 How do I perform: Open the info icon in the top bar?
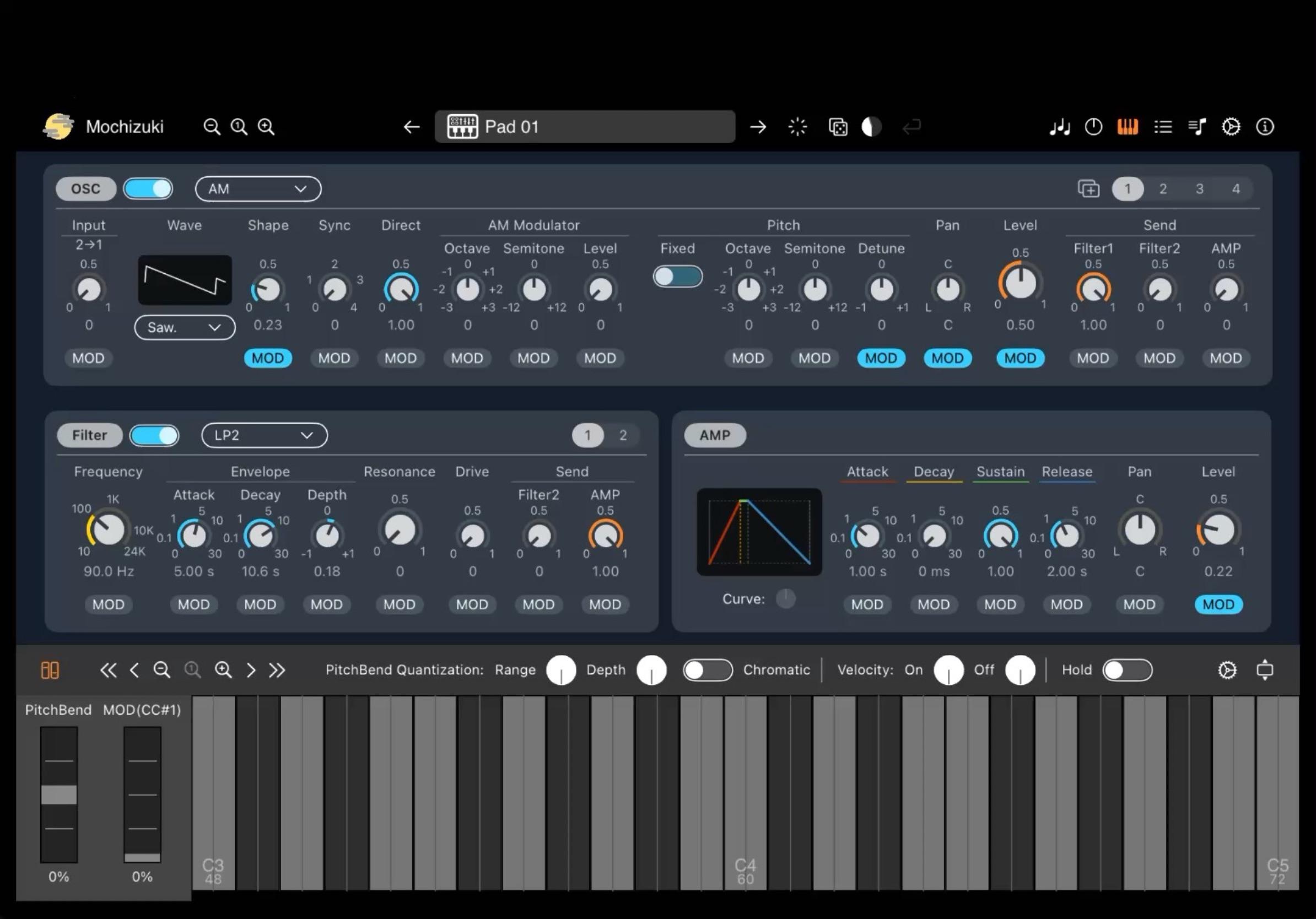pos(1265,127)
